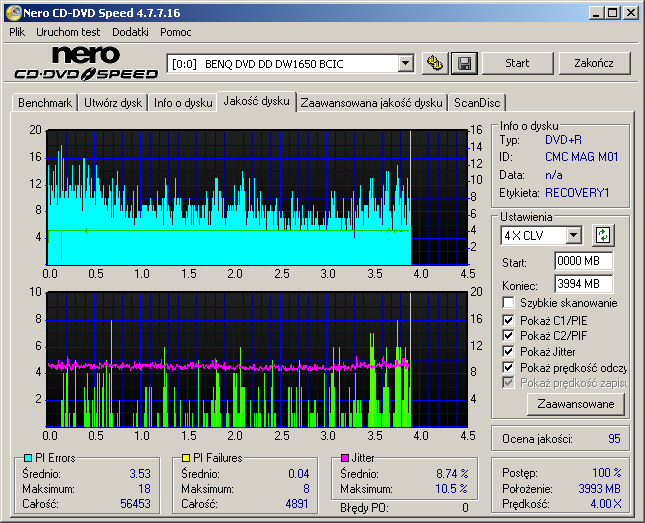Expand the 4 X CLV speed dropdown

click(x=573, y=235)
